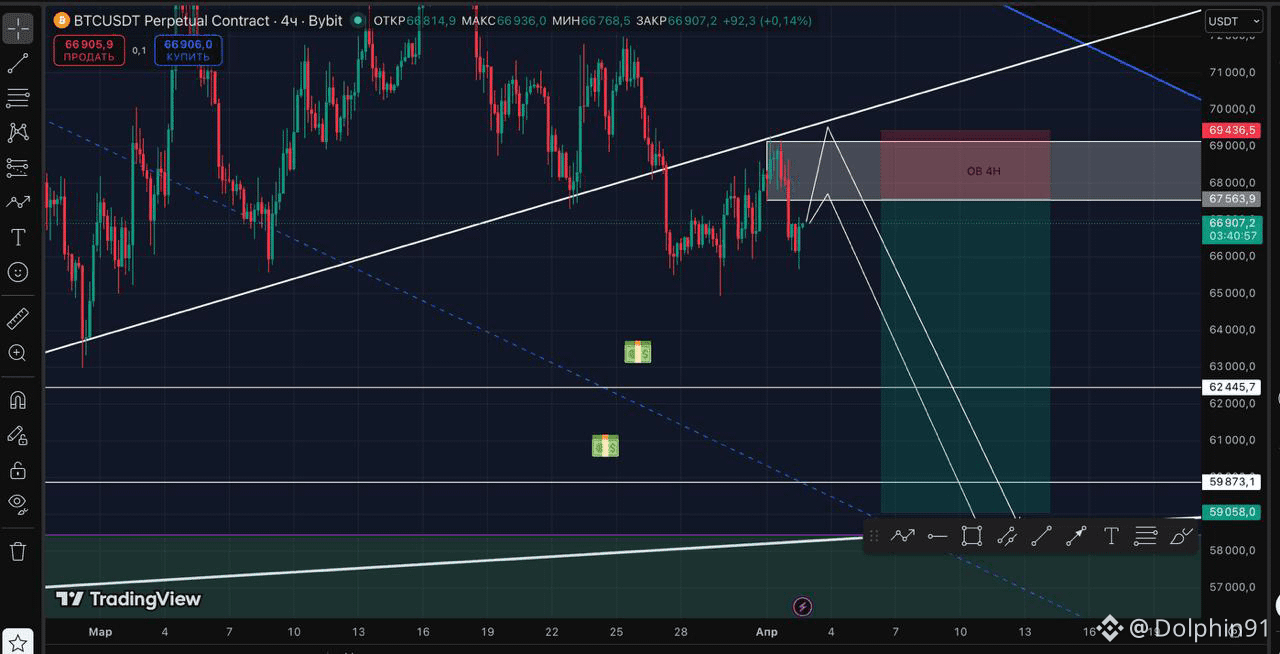
Task: Click the ОТКР open value 66 814,9
Action: point(431,20)
